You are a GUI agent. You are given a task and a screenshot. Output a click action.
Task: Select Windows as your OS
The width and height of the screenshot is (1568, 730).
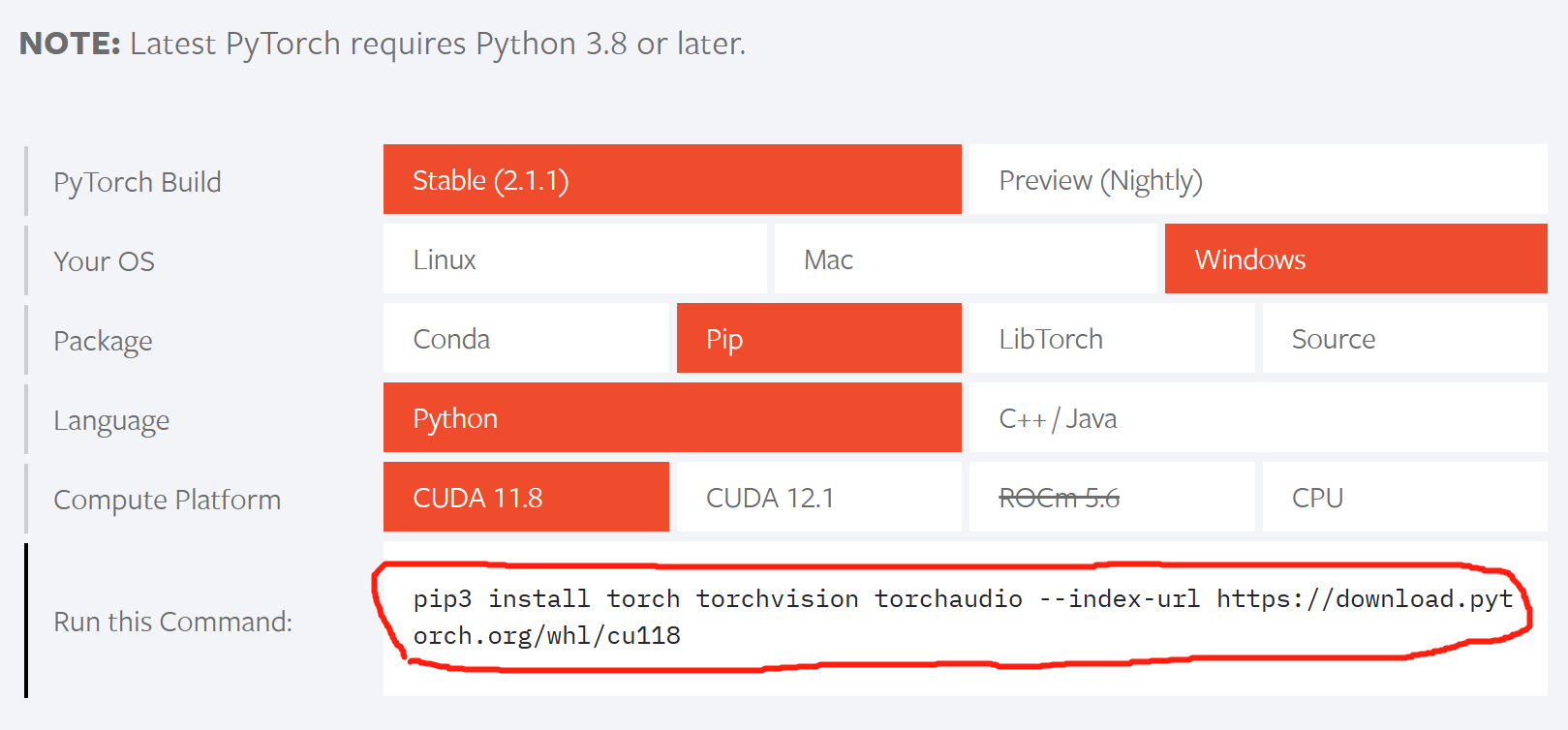[x=1354, y=259]
